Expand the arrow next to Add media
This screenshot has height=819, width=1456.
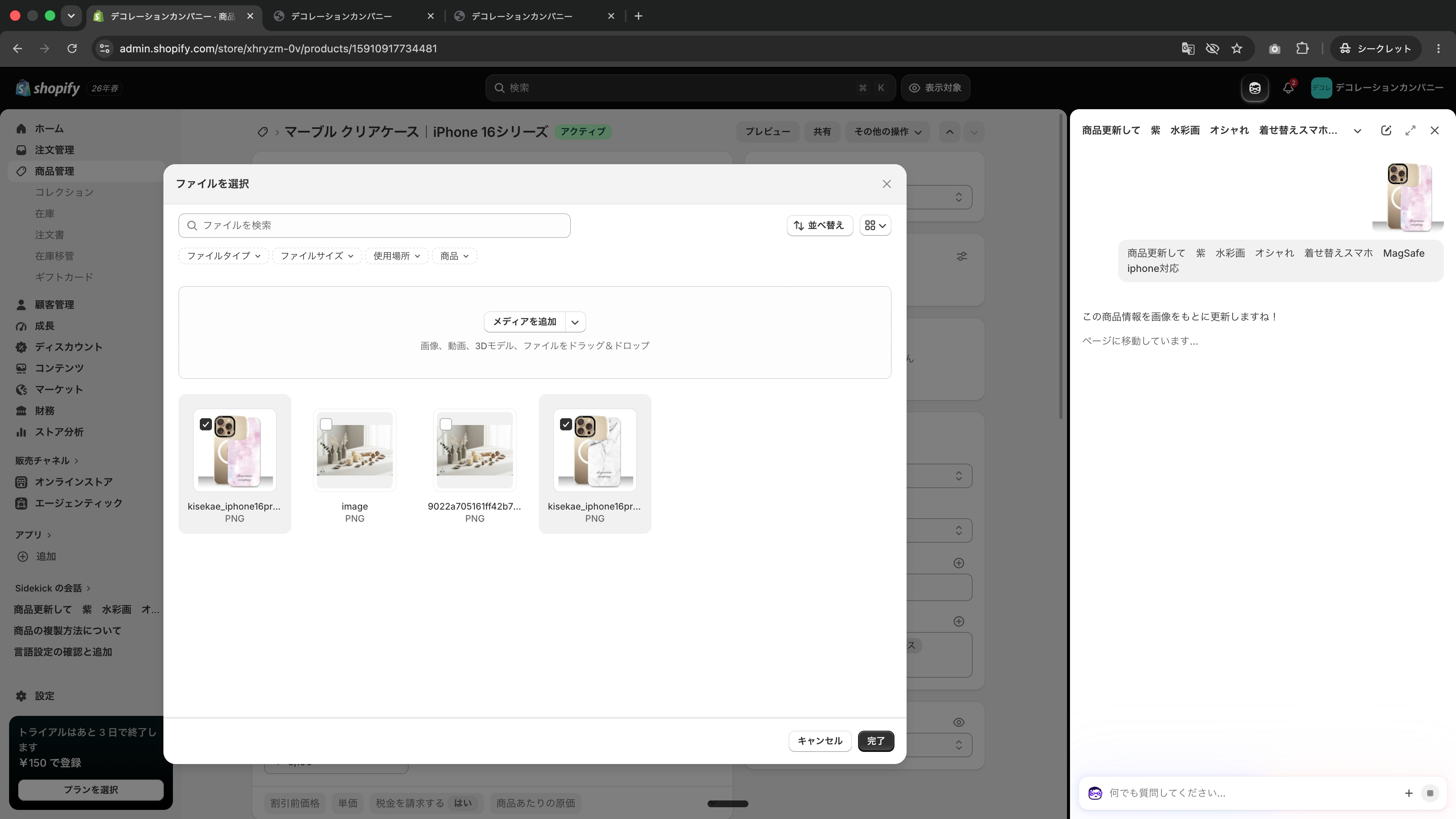(x=575, y=322)
